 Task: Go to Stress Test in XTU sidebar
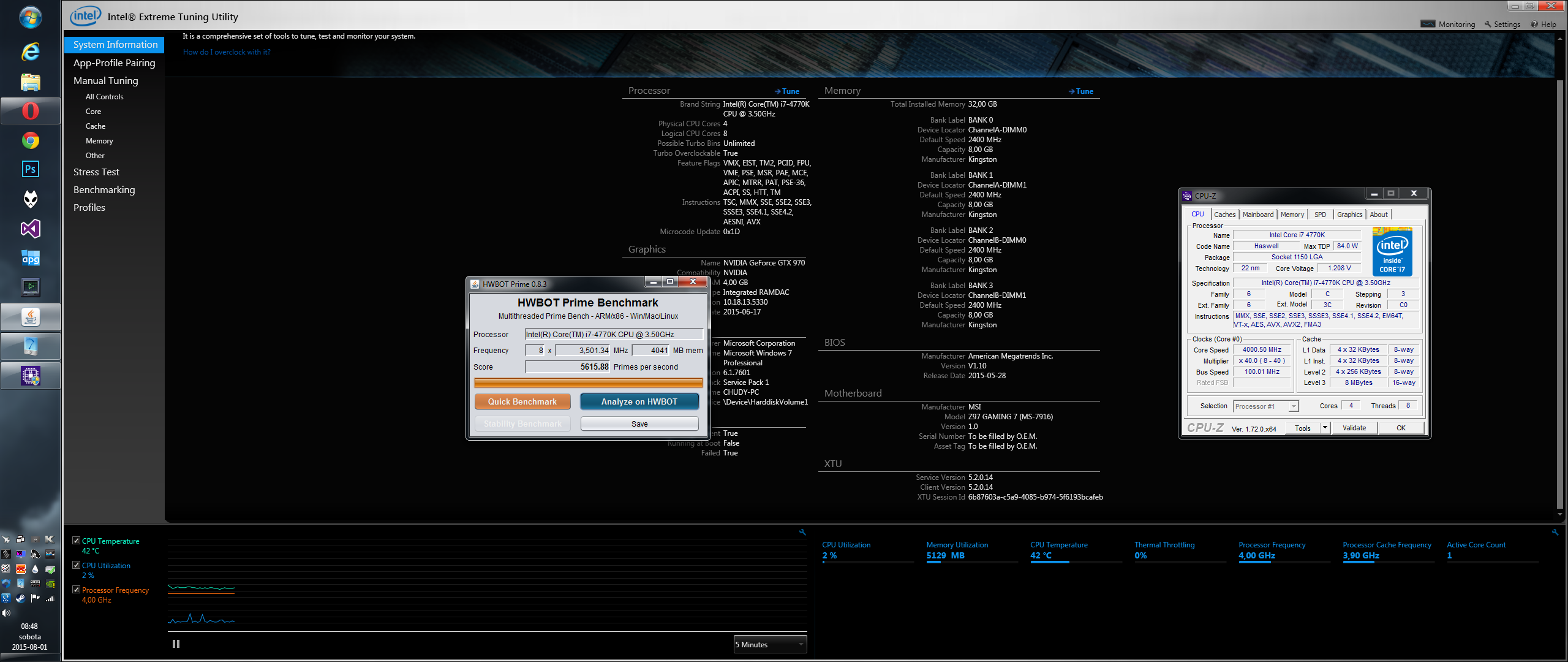click(x=97, y=172)
